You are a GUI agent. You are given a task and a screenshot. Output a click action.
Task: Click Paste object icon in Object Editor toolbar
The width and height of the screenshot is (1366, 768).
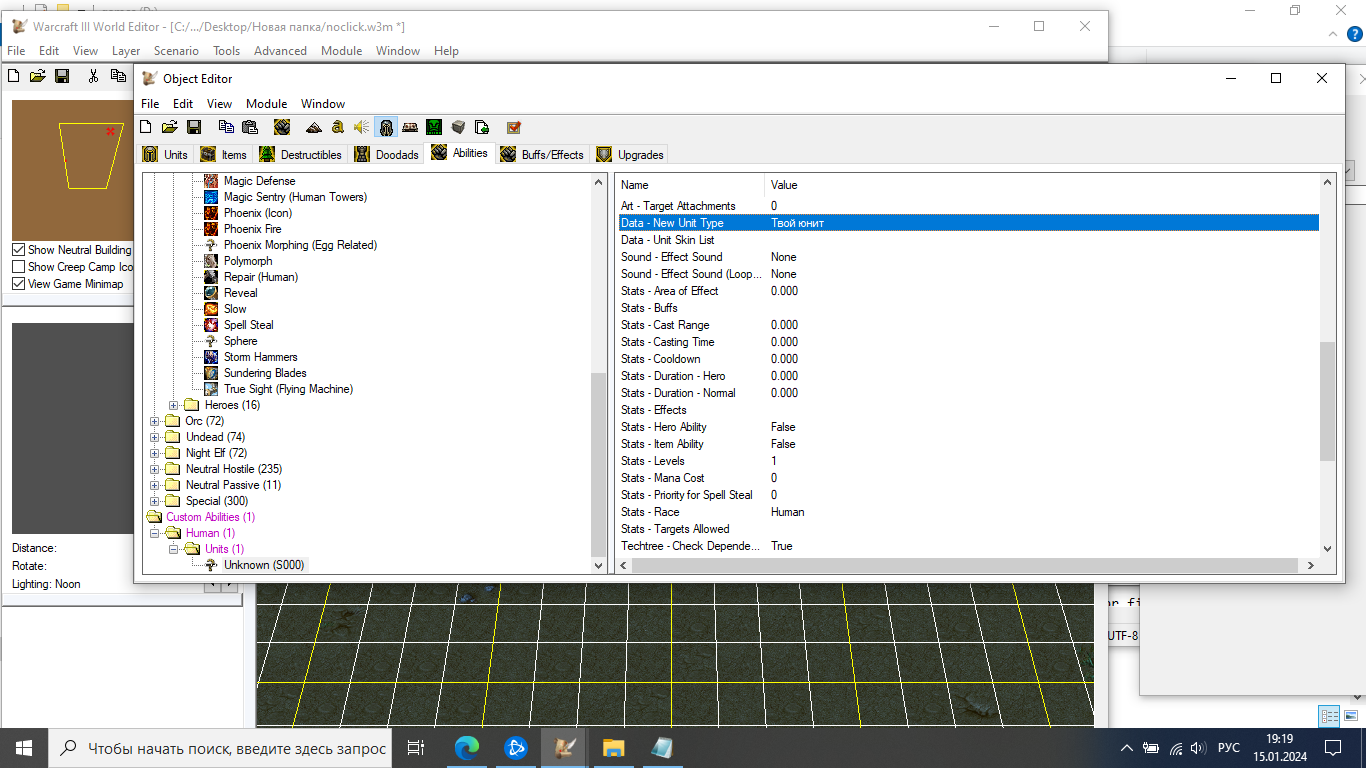click(250, 127)
